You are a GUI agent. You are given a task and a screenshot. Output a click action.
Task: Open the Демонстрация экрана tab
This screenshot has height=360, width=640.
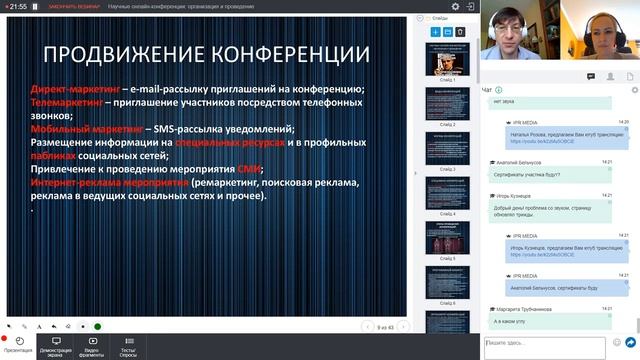pyautogui.click(x=56, y=347)
